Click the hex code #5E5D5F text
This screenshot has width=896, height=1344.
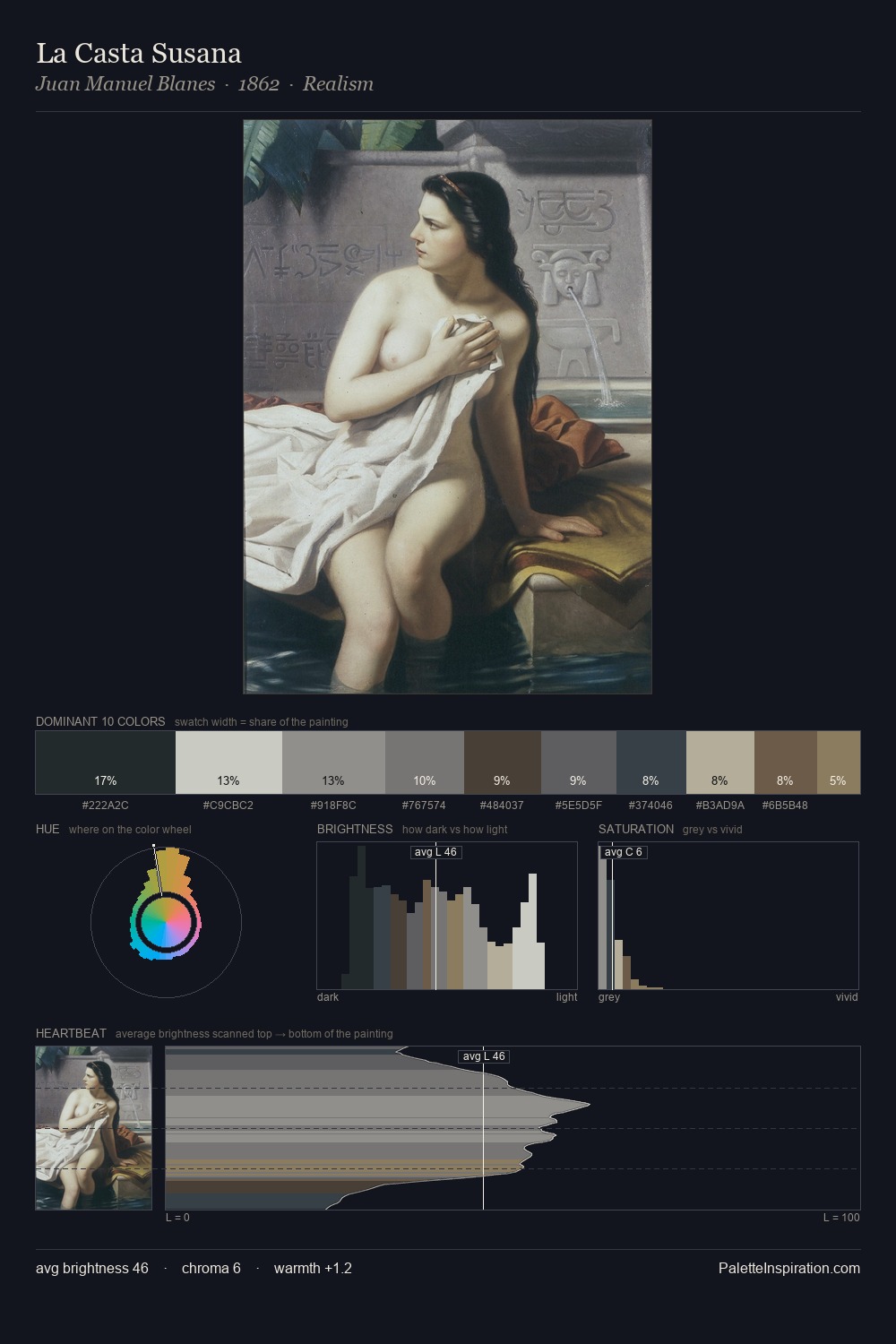[579, 806]
